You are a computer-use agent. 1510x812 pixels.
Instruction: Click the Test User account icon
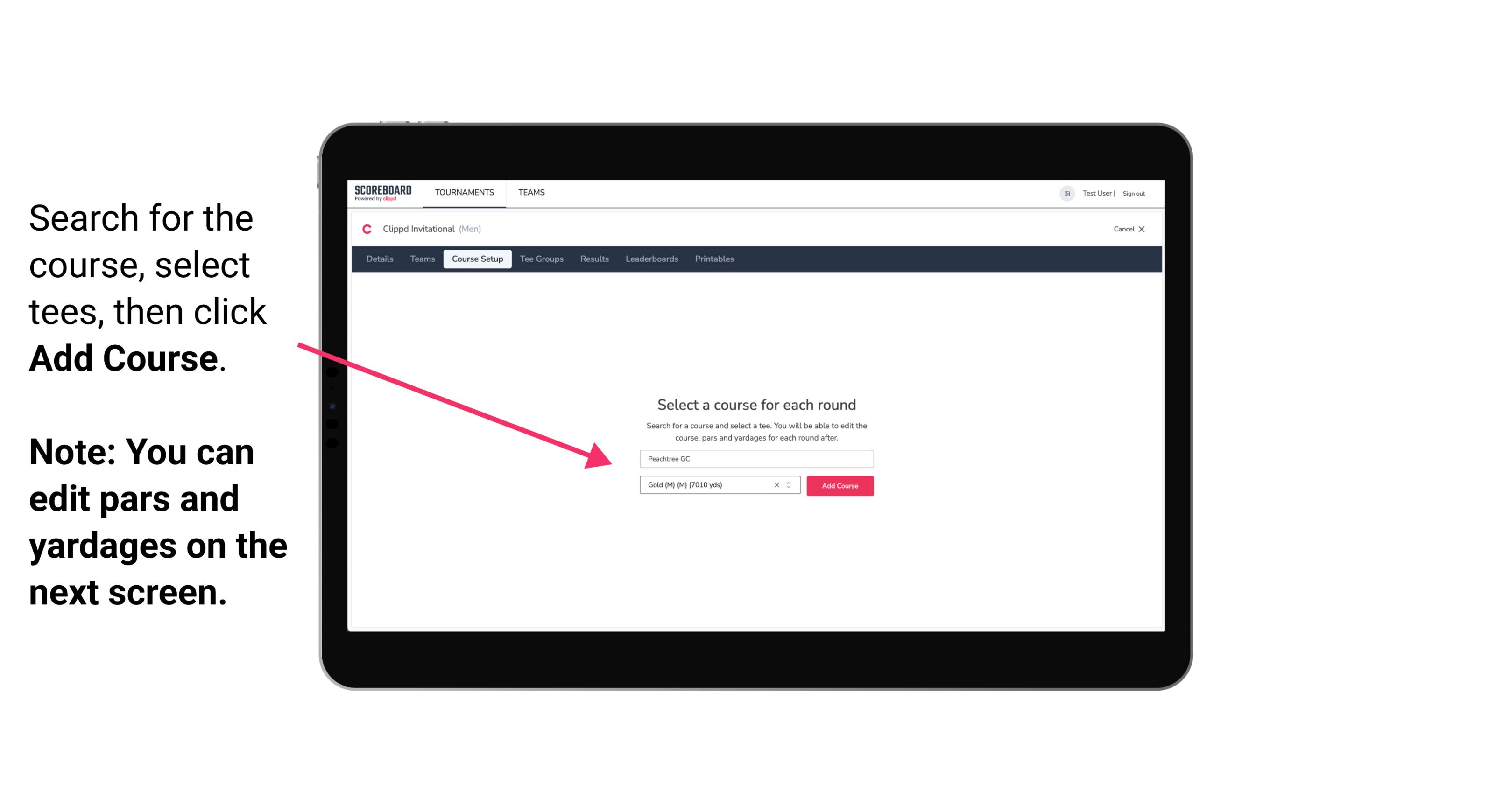(x=1066, y=193)
